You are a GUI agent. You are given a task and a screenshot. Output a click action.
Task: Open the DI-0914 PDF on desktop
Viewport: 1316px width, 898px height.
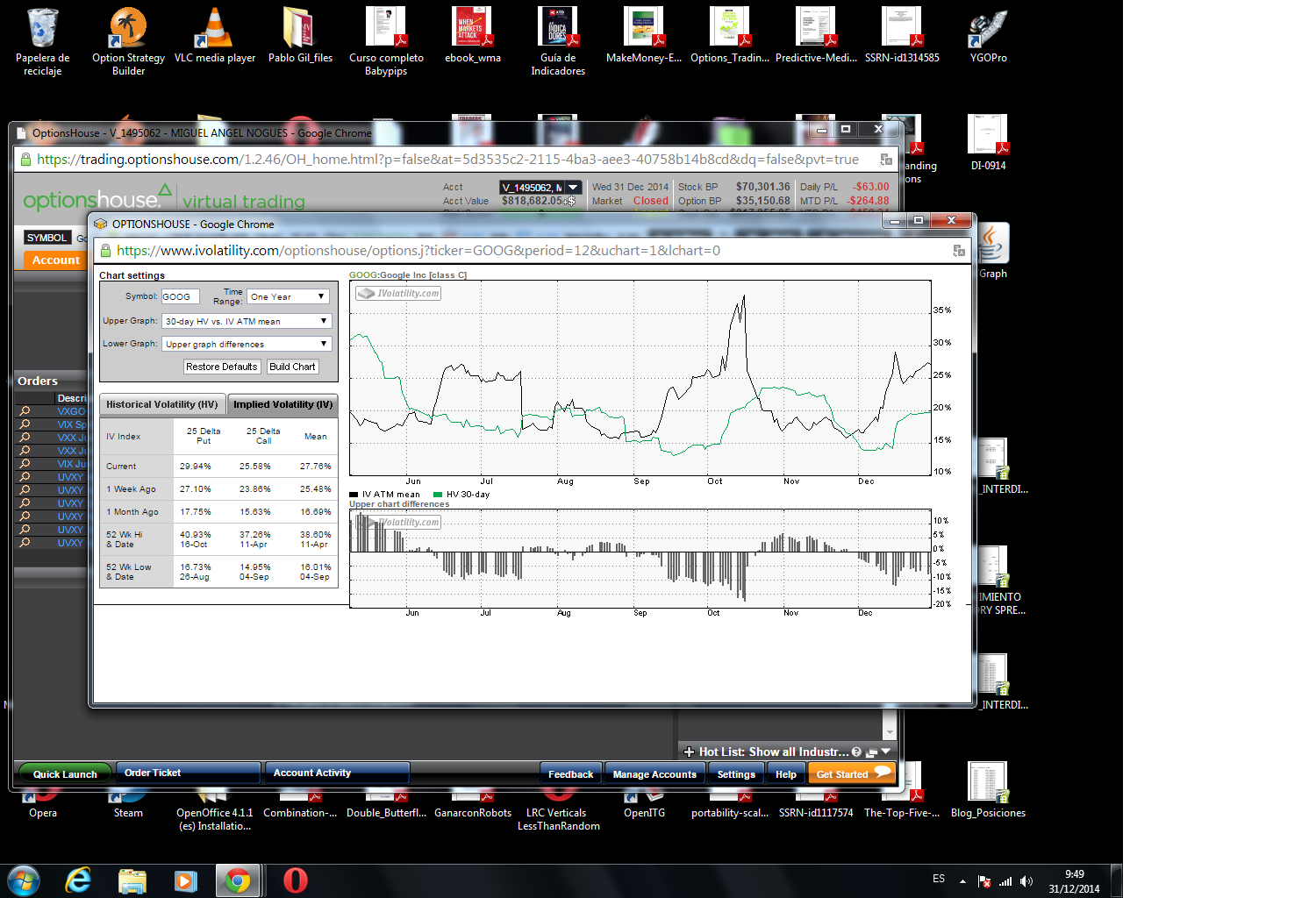pos(988,142)
